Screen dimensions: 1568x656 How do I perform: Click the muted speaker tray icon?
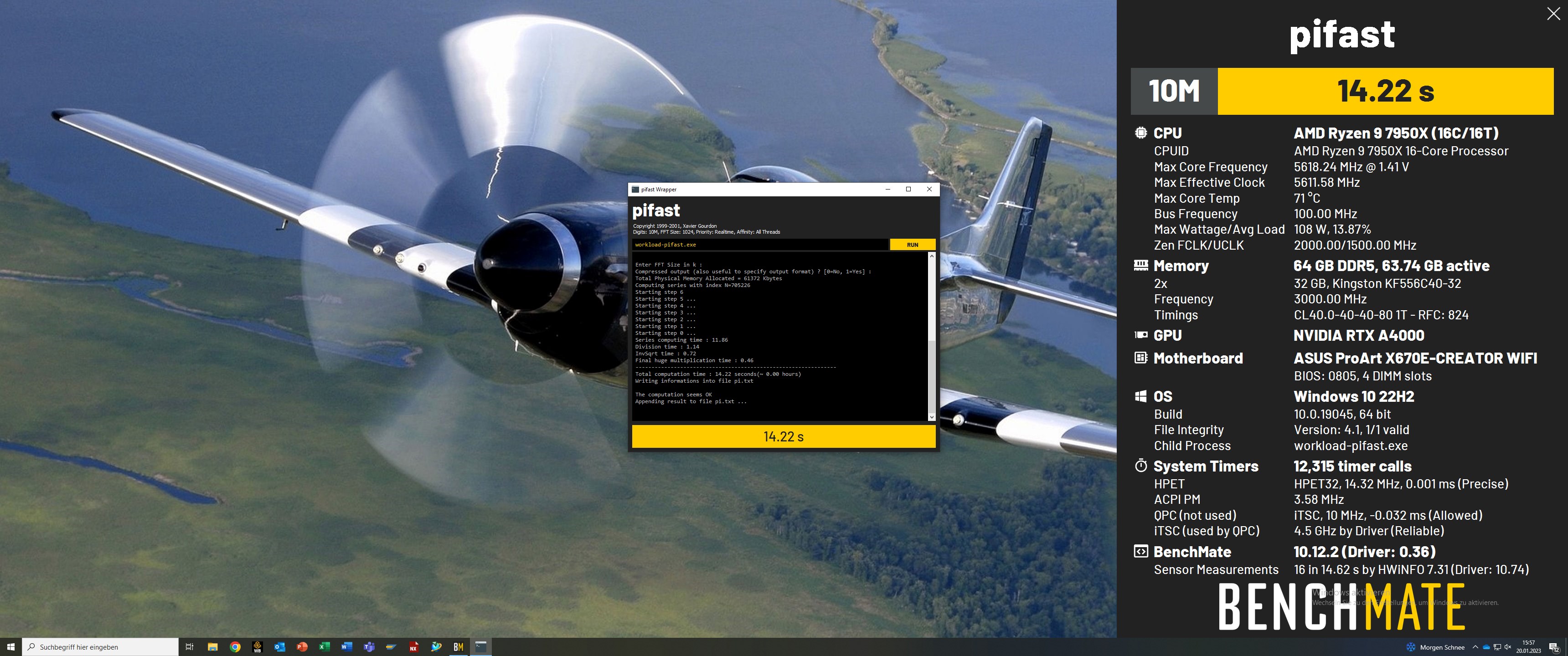coord(1508,647)
